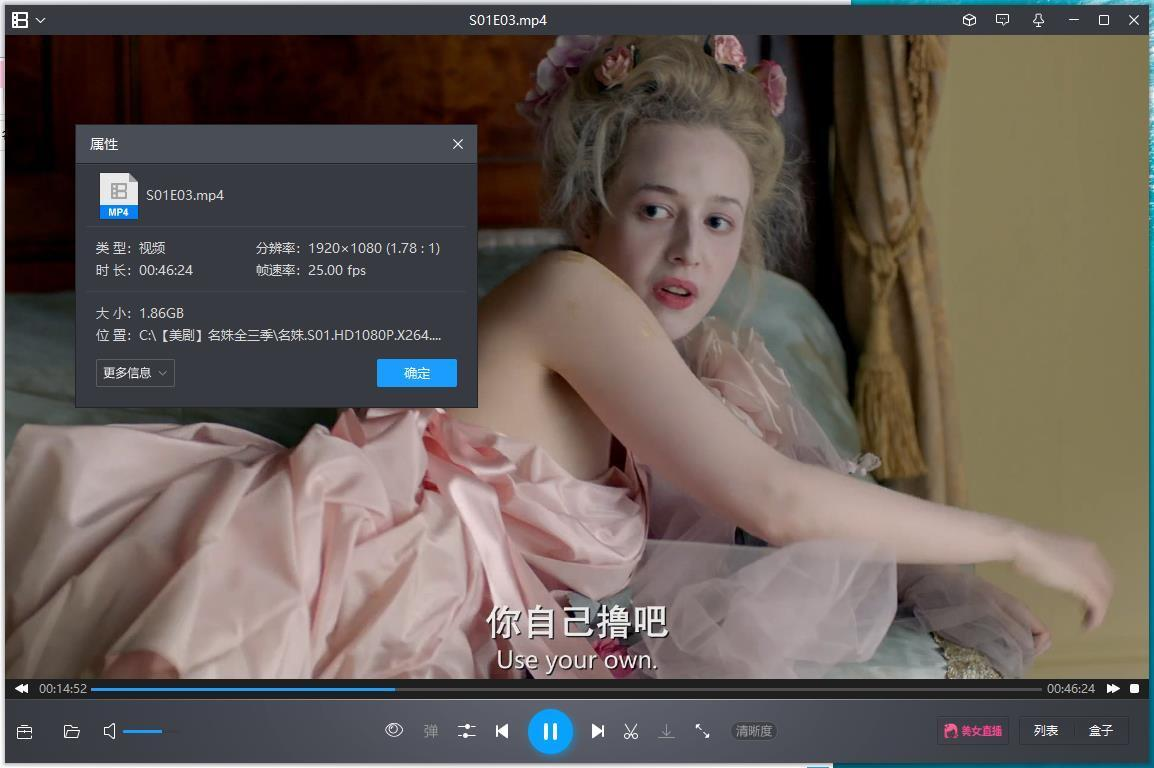Open 美女直播 live streaming link
1154x768 pixels.
coord(971,730)
